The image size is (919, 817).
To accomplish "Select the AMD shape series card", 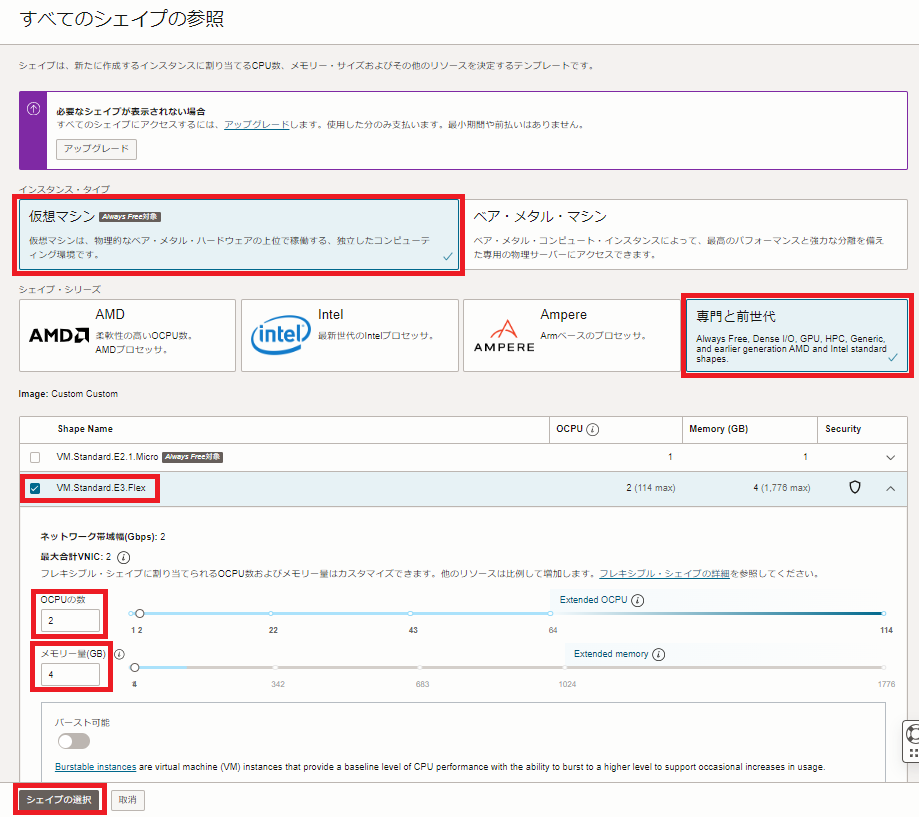I will click(127, 335).
